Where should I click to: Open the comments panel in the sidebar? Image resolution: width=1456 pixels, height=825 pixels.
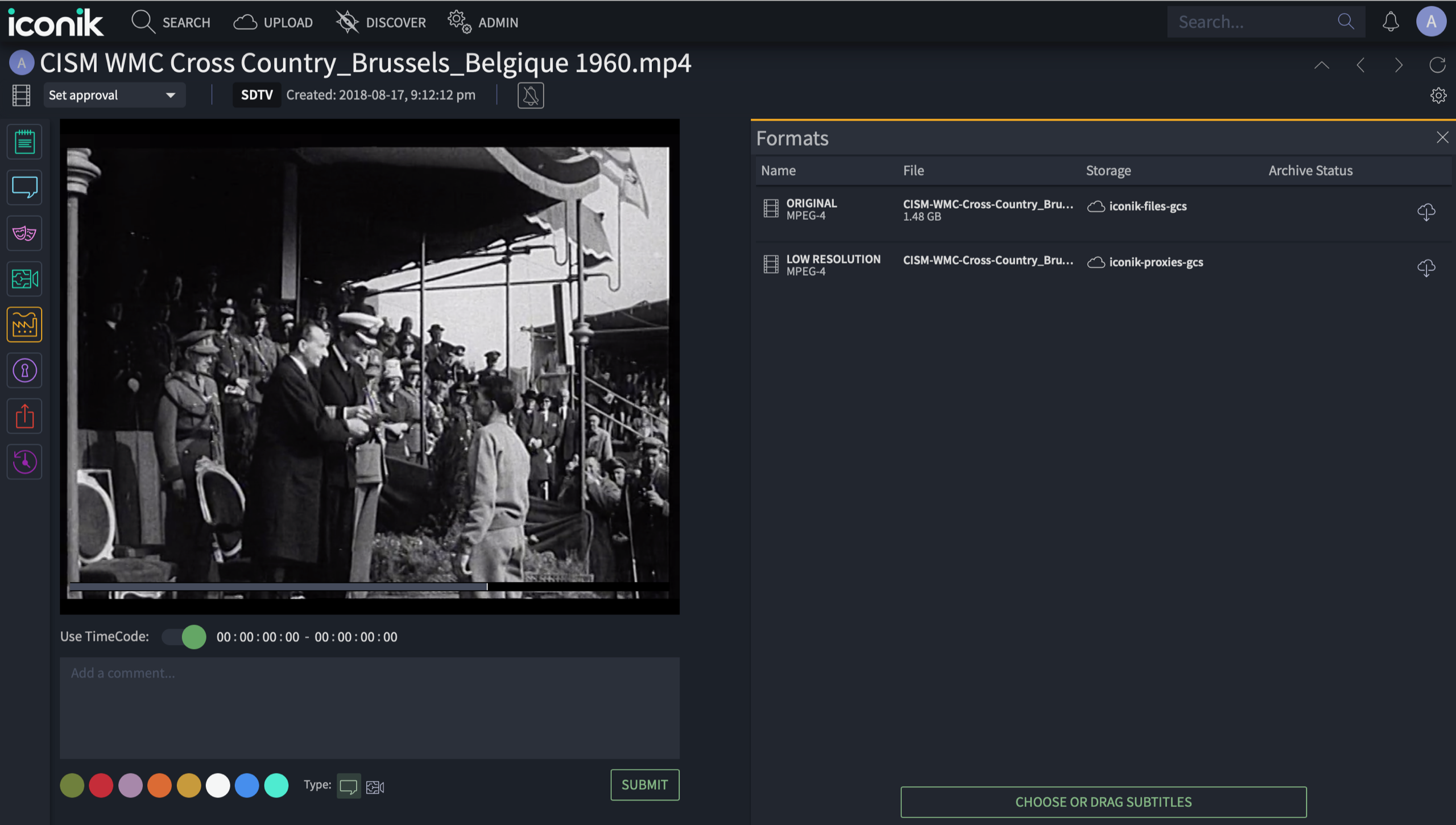[x=24, y=187]
